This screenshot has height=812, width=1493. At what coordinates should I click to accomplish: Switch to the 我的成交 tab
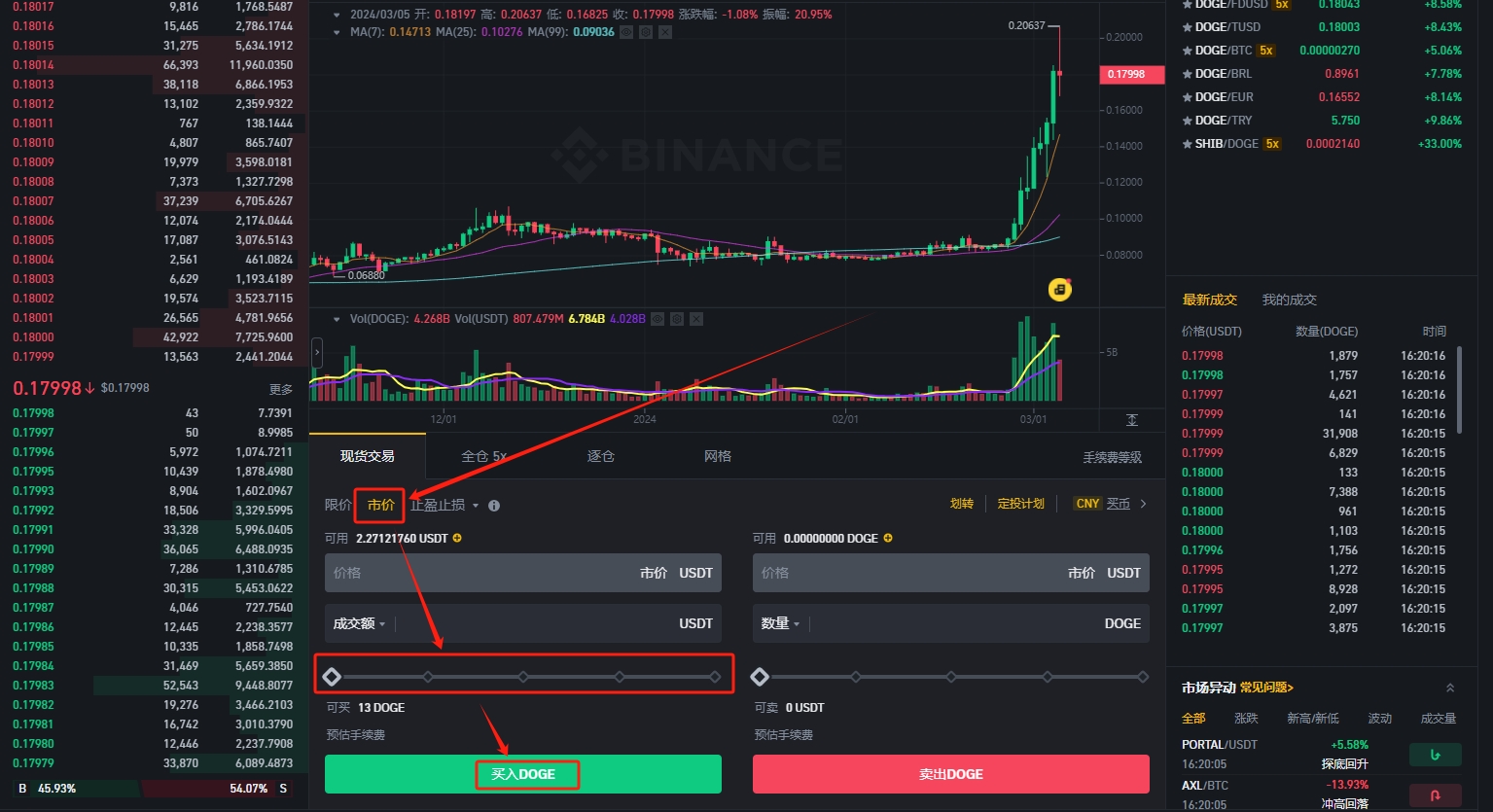(1289, 300)
